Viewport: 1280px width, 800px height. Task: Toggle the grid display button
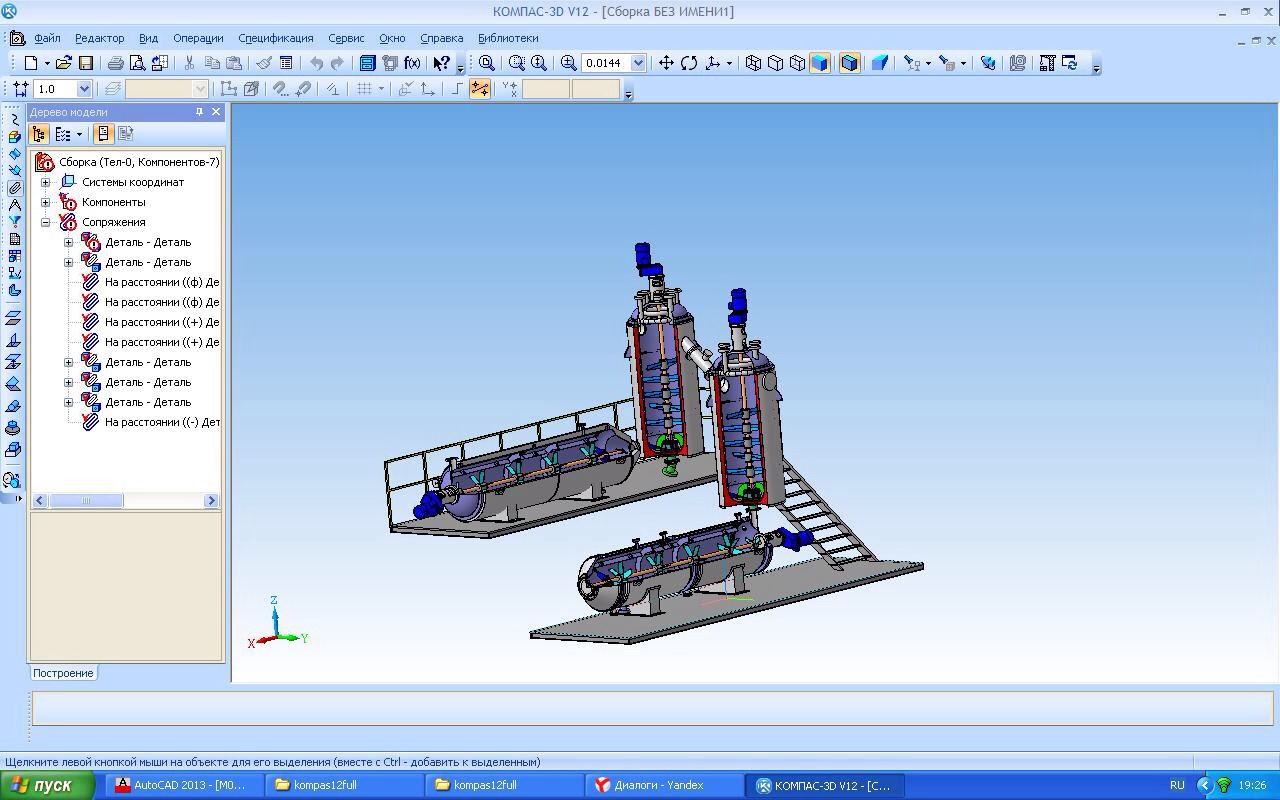click(365, 89)
